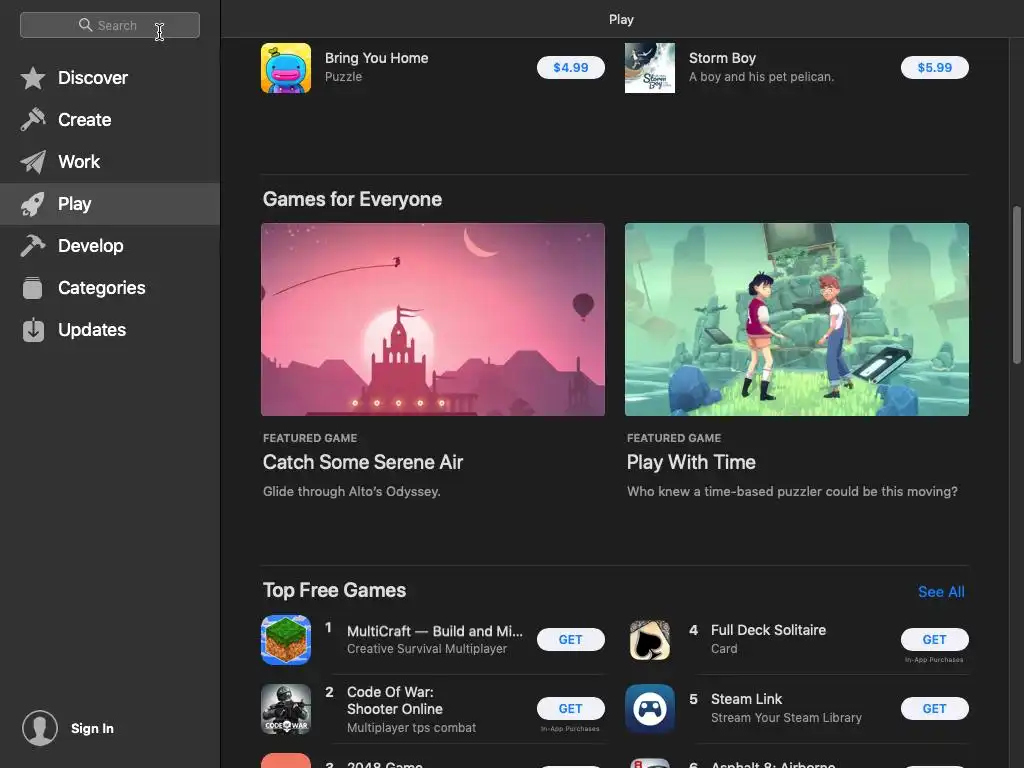Select the Discover sidebar label
The height and width of the screenshot is (768, 1024).
(93, 78)
